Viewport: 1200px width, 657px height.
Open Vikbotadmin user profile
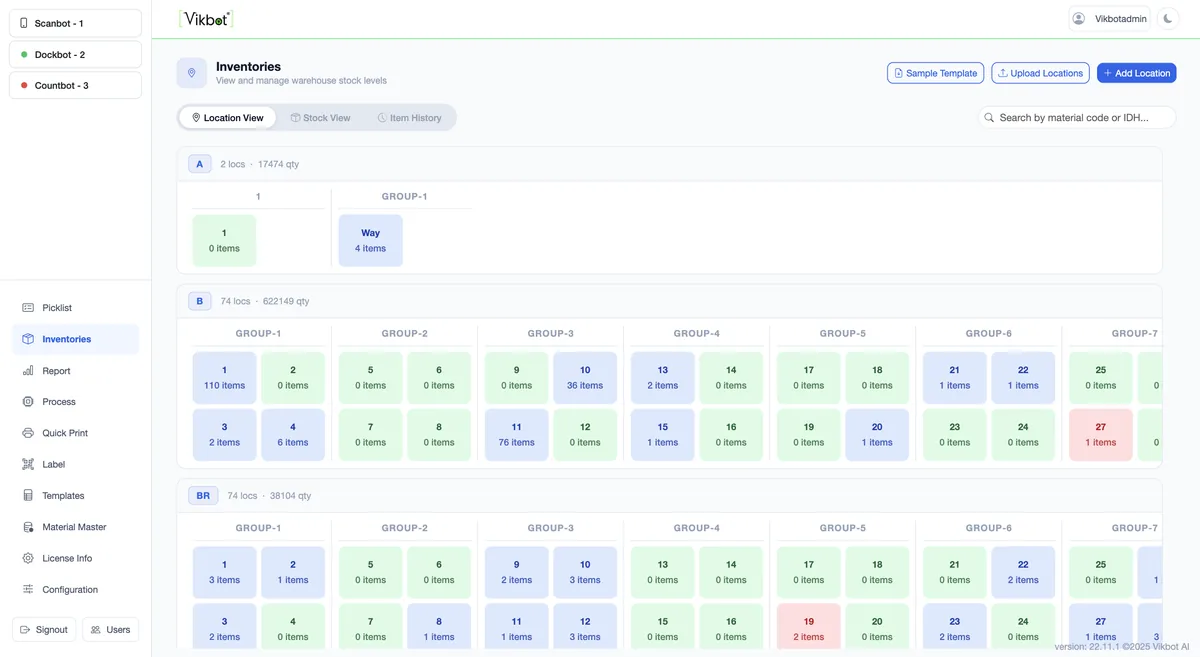1110,19
